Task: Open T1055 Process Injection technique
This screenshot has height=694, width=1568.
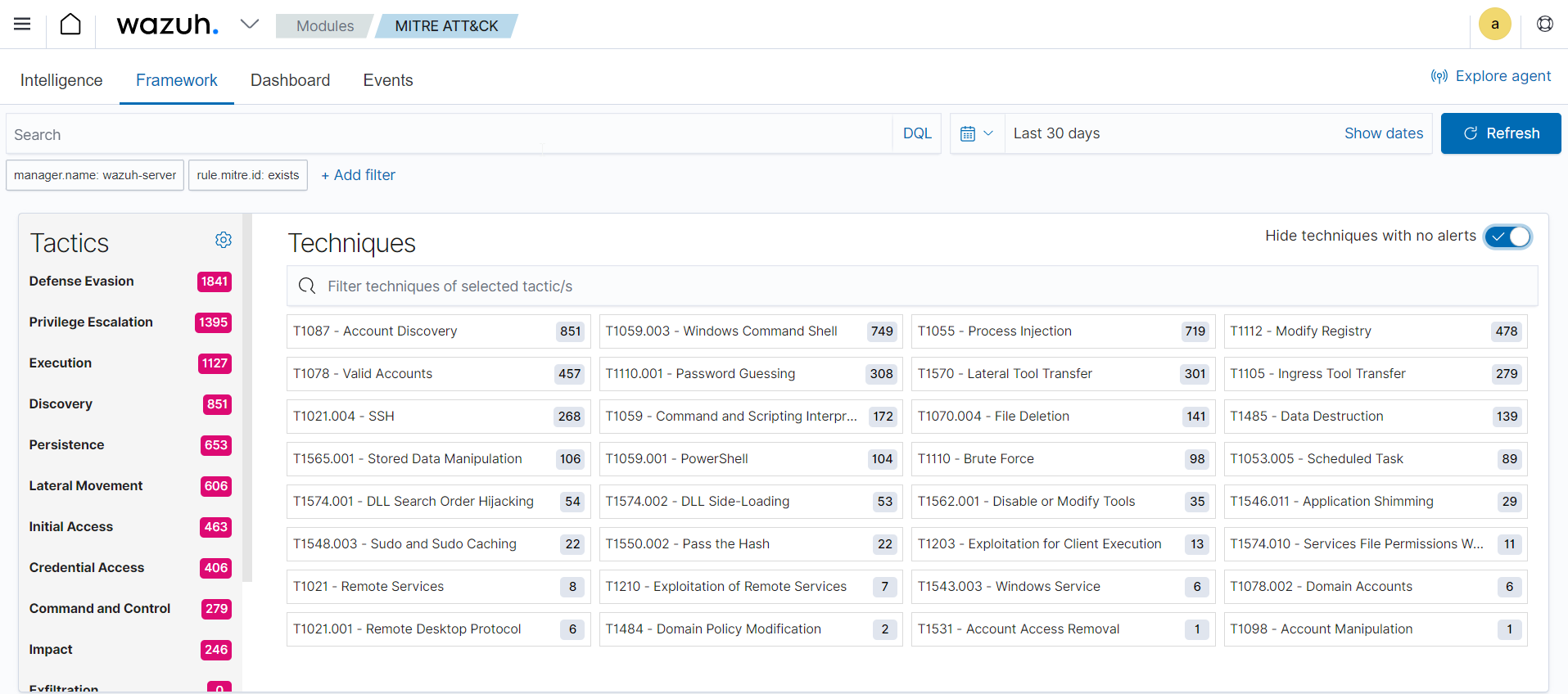Action: (1063, 331)
